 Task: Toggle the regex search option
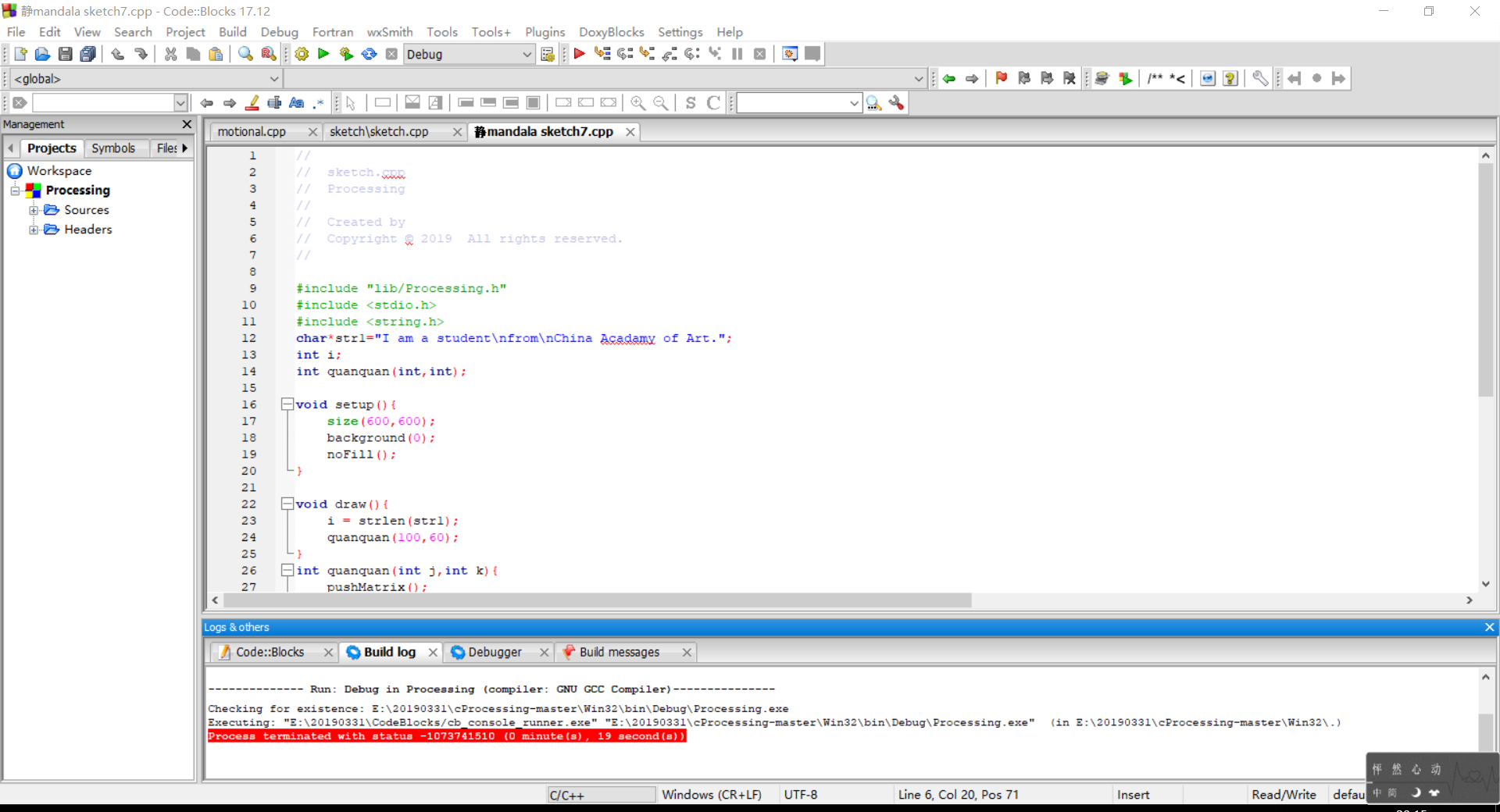pyautogui.click(x=319, y=103)
